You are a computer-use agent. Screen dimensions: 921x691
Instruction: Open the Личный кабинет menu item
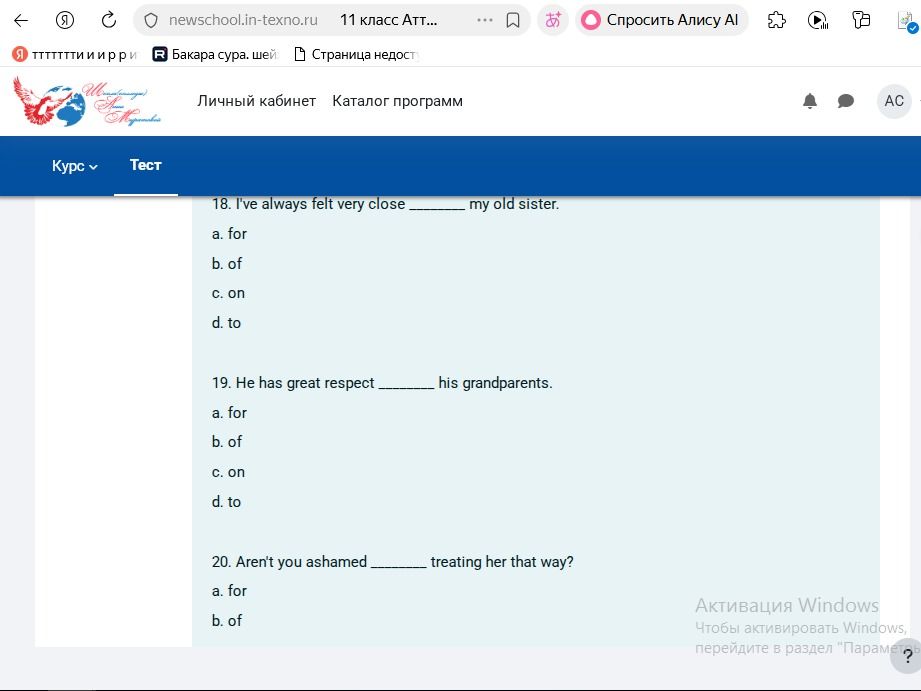tap(257, 101)
